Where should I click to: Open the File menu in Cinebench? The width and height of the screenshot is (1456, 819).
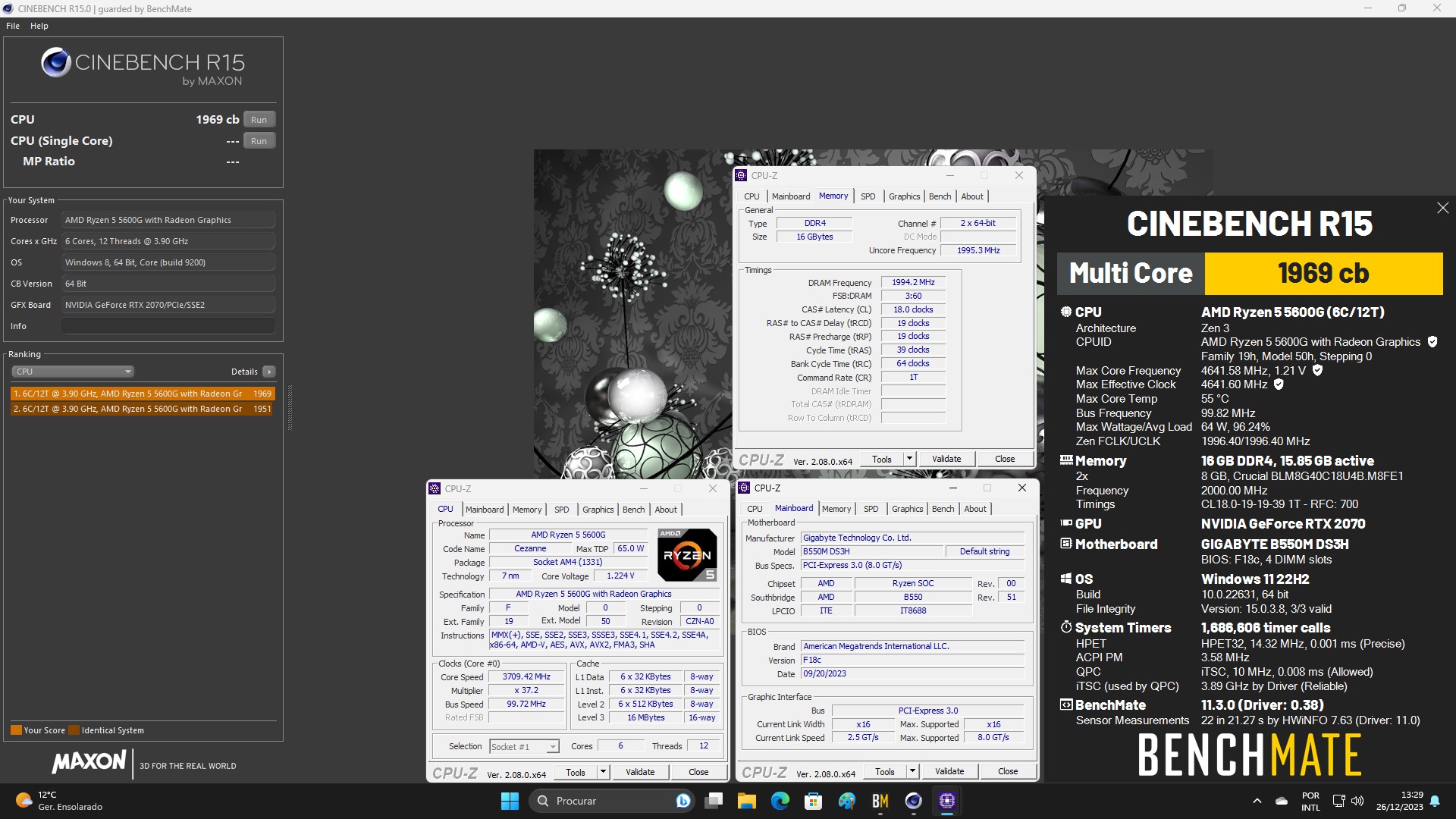pos(13,26)
